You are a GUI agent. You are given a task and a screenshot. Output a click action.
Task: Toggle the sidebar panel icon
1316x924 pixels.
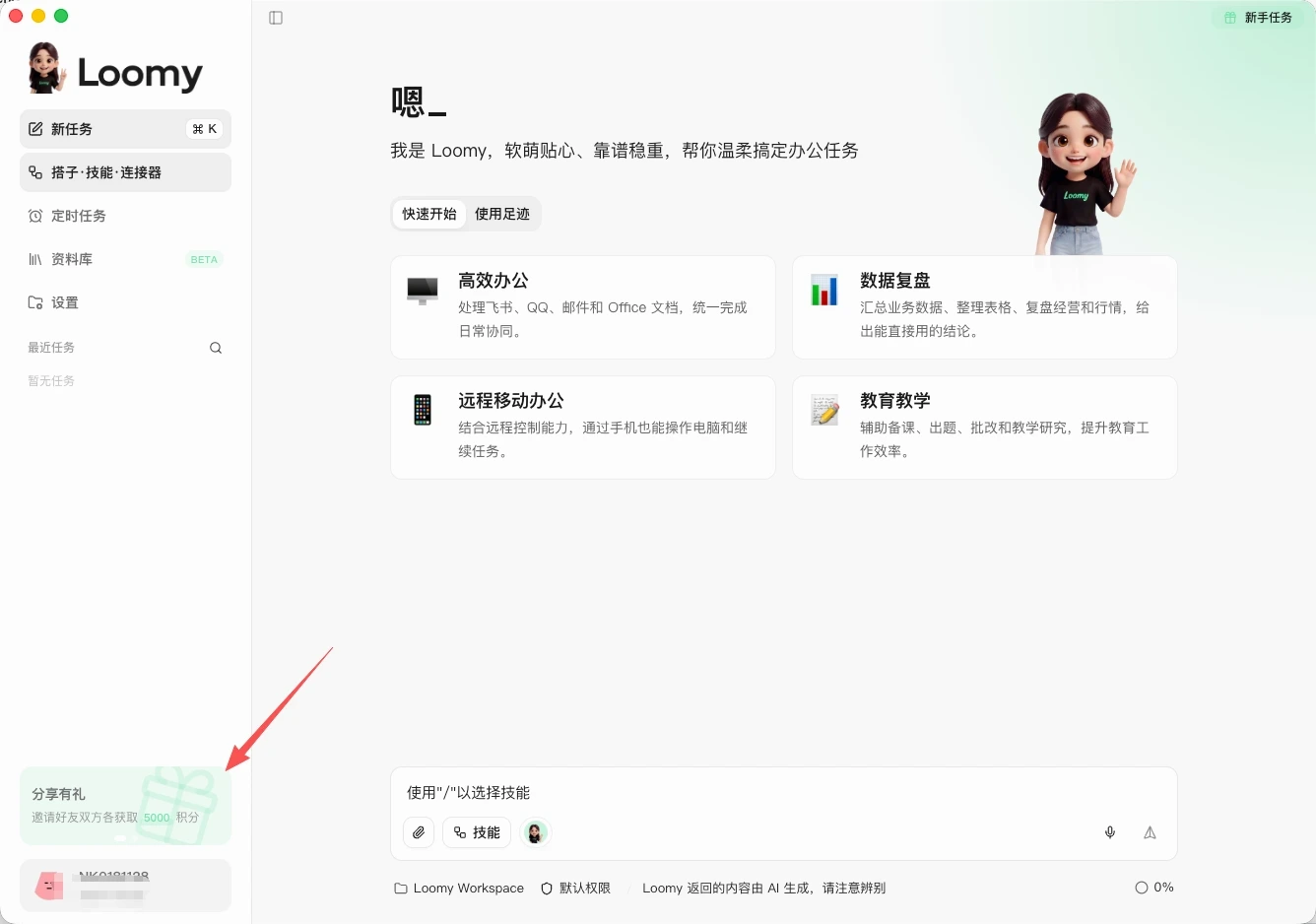(276, 18)
